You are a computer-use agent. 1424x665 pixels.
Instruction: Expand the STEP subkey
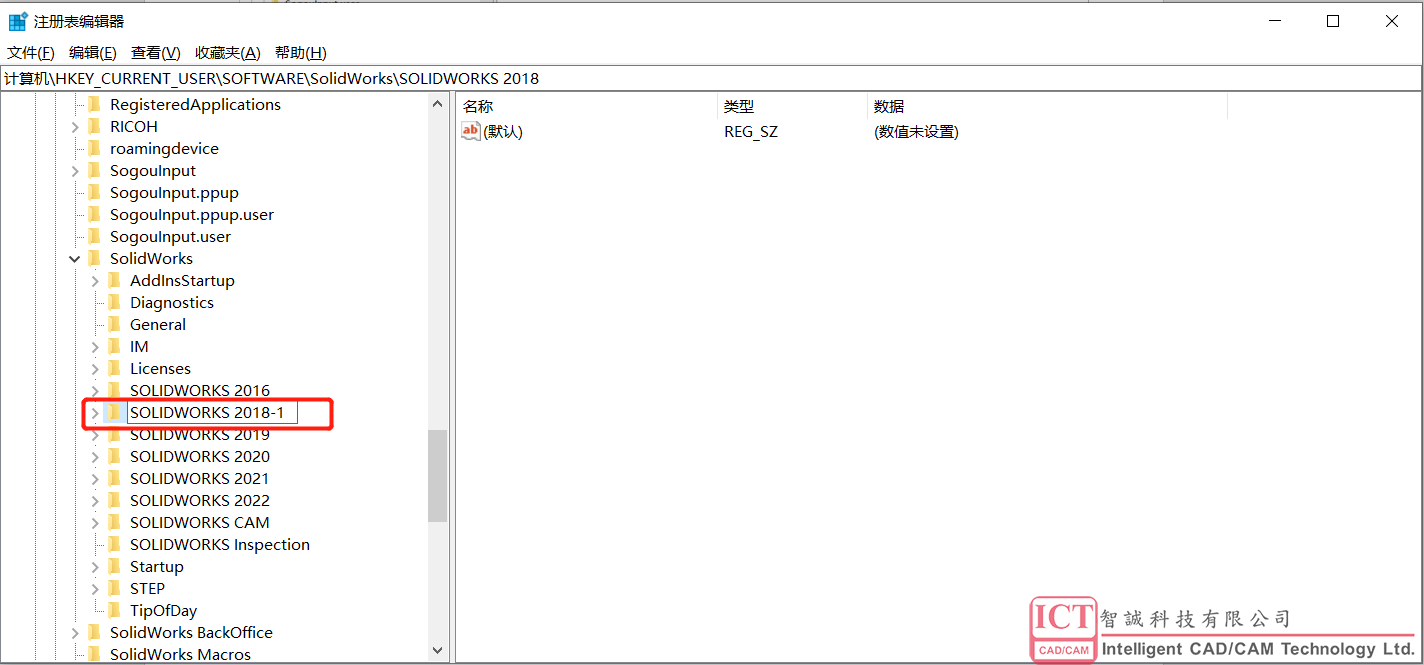(x=95, y=589)
